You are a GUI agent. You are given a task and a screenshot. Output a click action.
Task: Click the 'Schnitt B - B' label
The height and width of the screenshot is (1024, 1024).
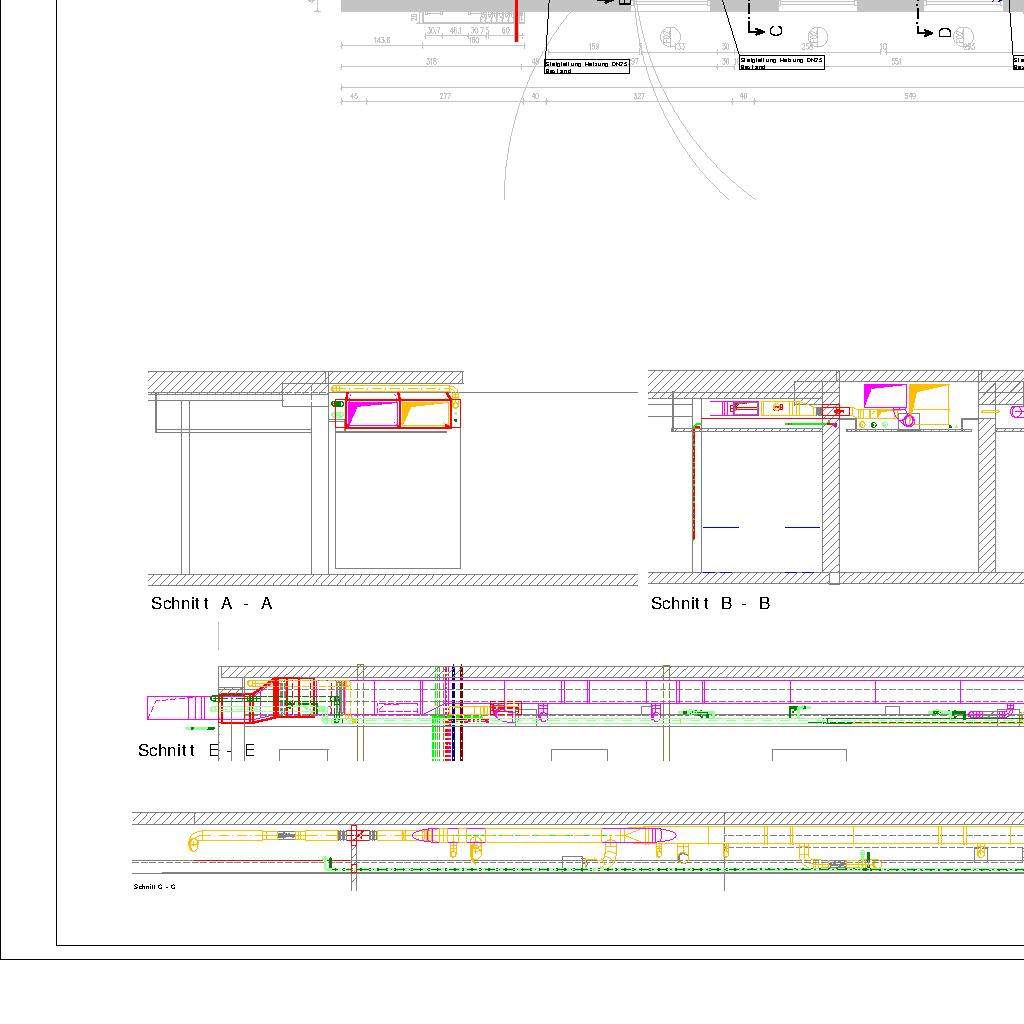pos(710,603)
